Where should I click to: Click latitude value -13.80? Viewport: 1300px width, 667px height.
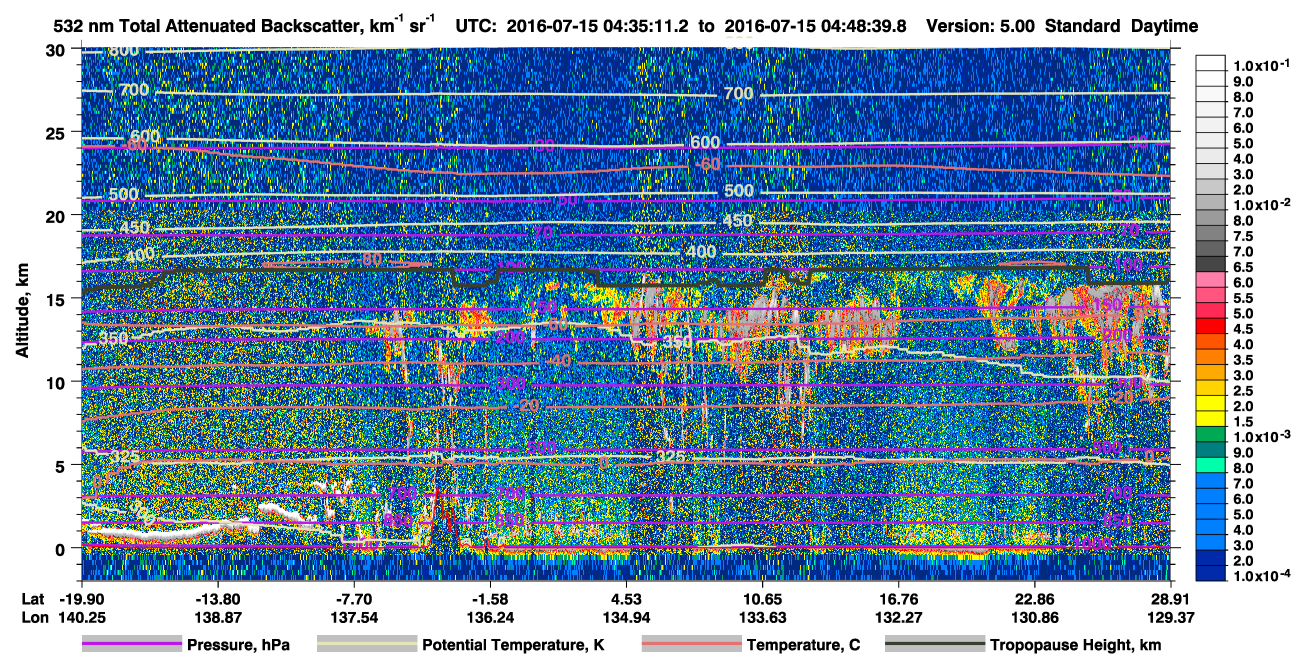point(216,598)
